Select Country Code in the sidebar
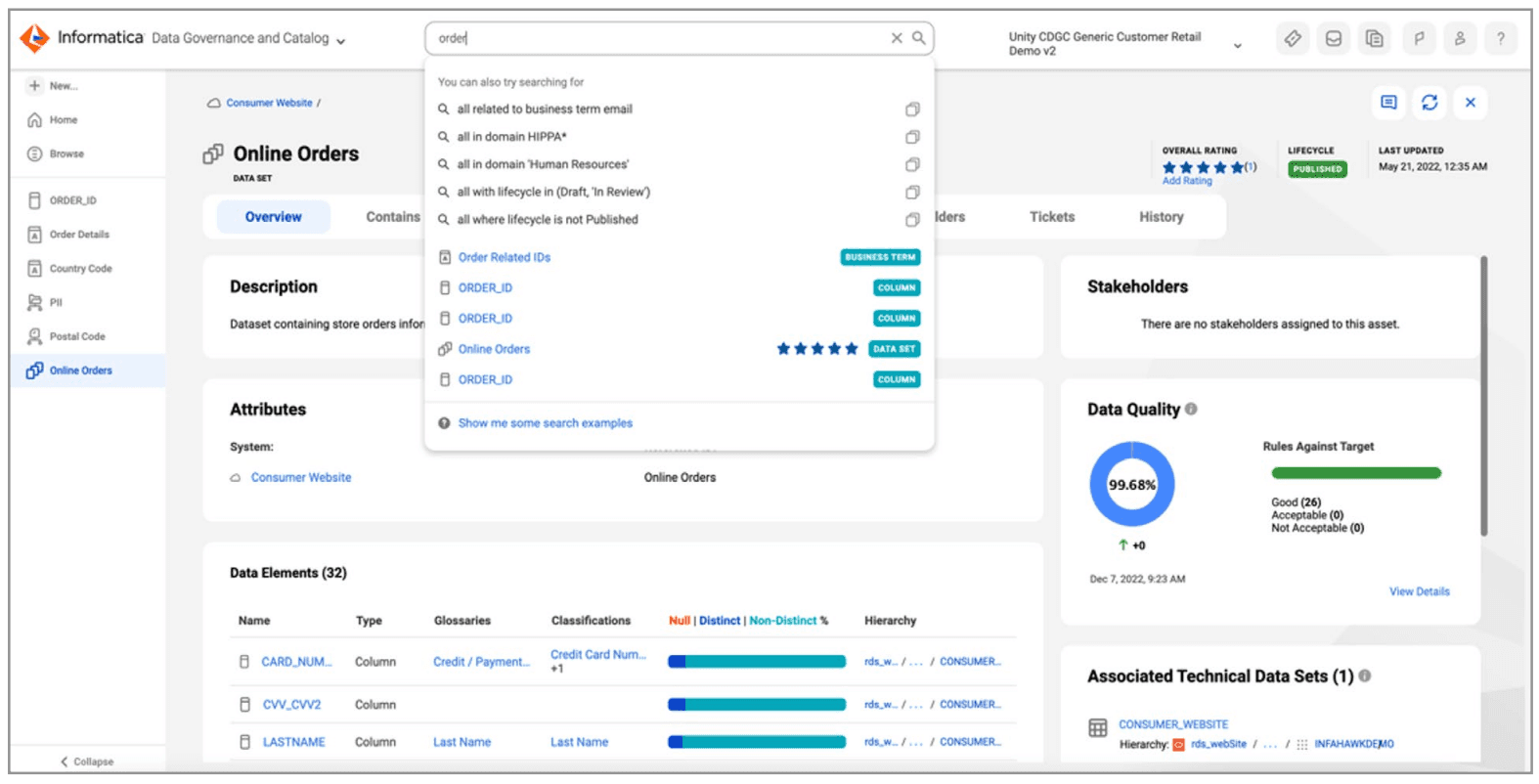The image size is (1539, 784). click(x=69, y=269)
